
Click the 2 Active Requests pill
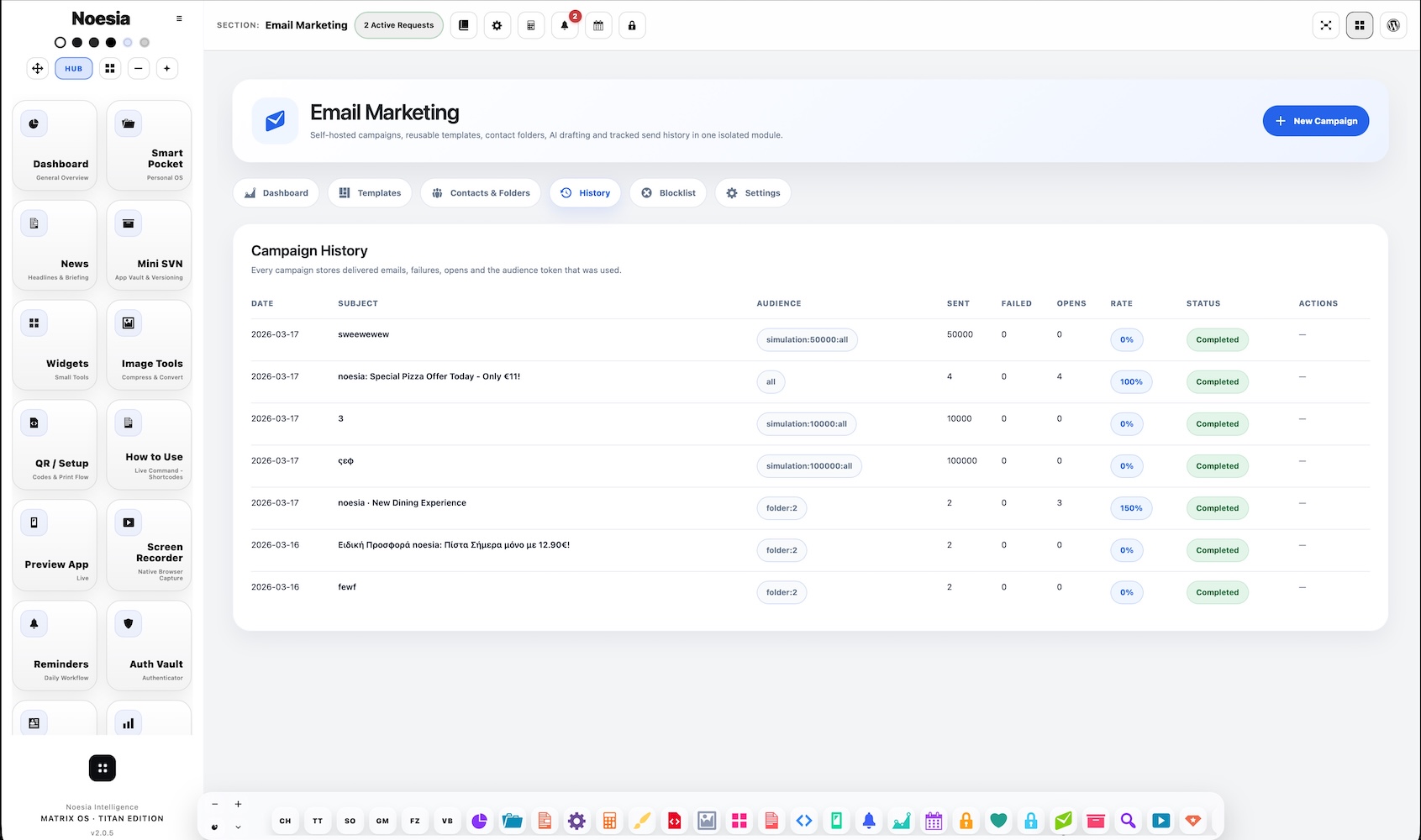point(399,25)
